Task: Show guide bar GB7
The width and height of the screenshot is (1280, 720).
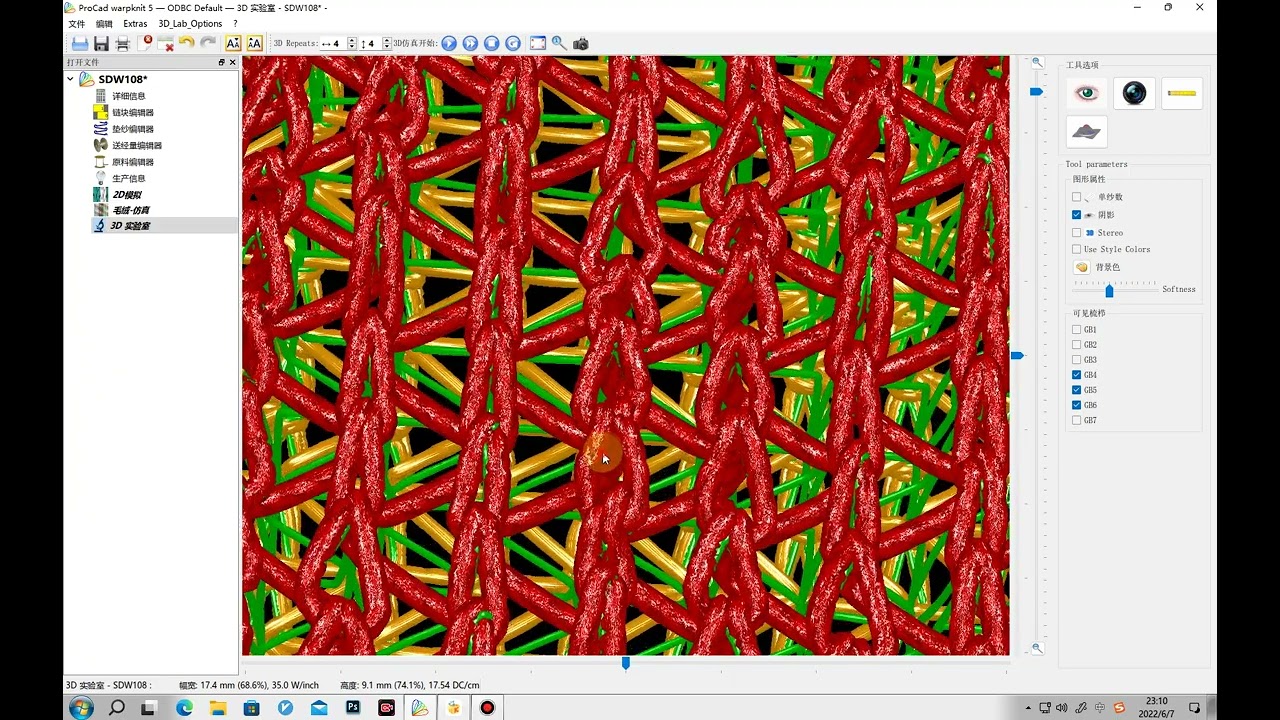Action: (1076, 420)
